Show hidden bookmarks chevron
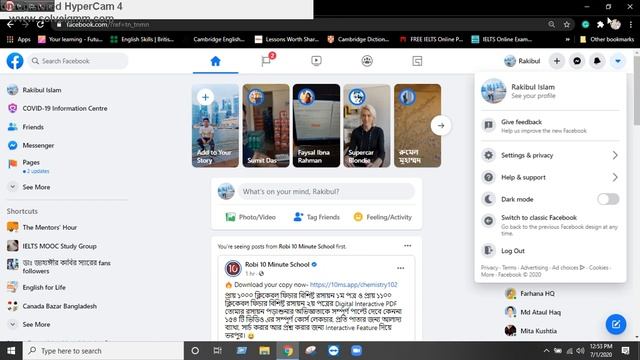 [567, 39]
